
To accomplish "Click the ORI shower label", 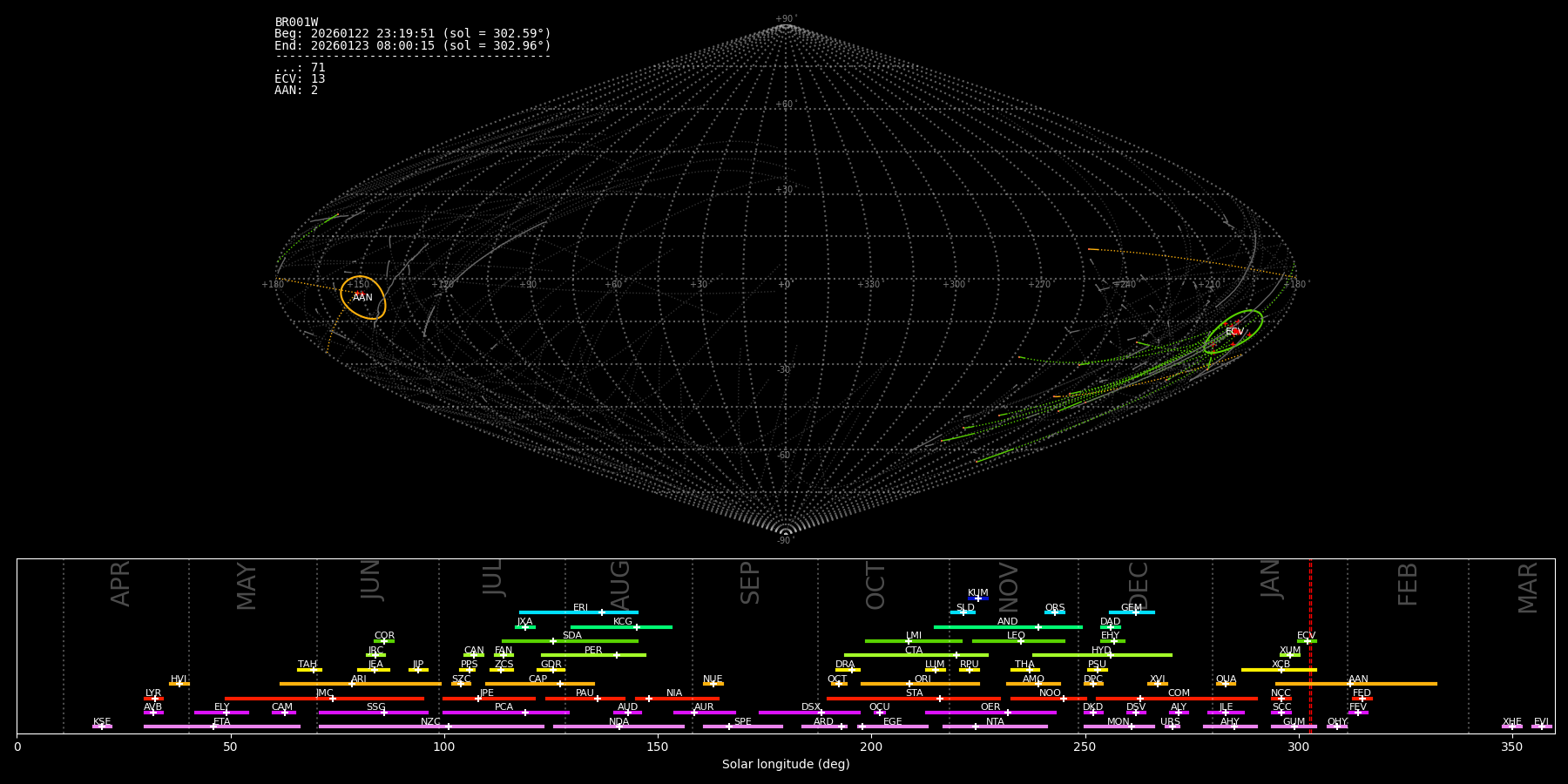I will (923, 679).
